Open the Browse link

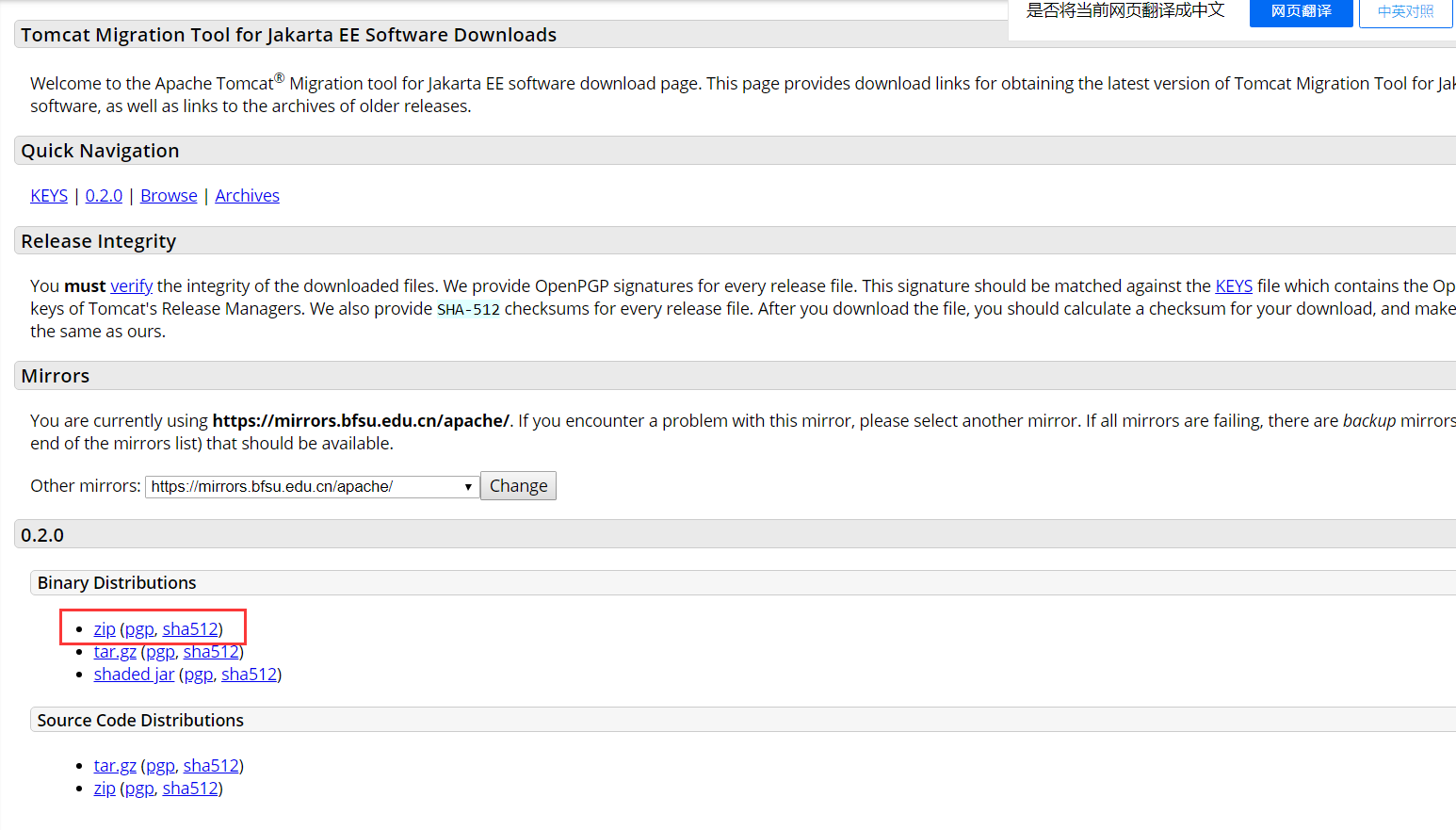169,196
